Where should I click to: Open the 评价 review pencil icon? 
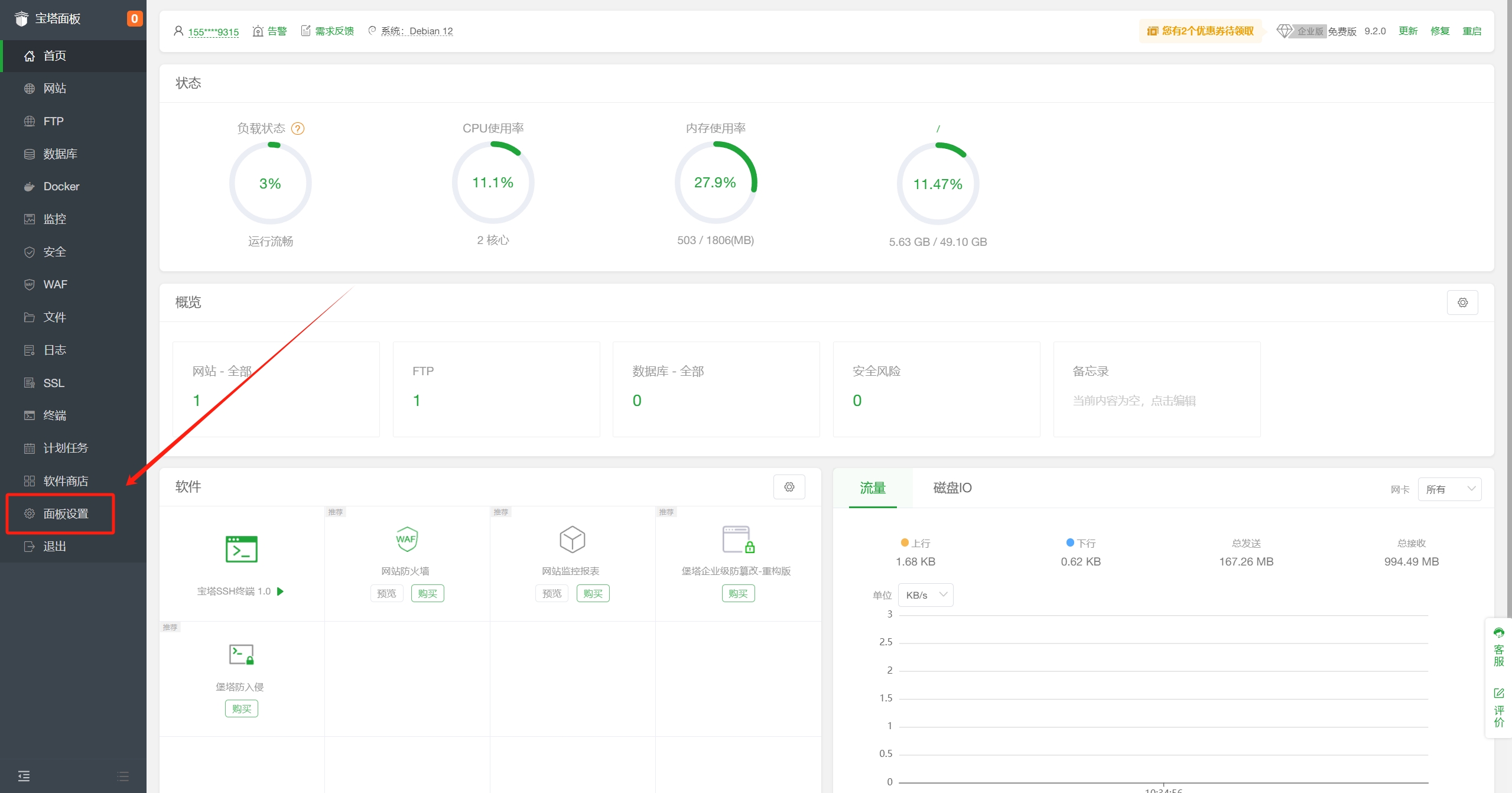pyautogui.click(x=1498, y=693)
